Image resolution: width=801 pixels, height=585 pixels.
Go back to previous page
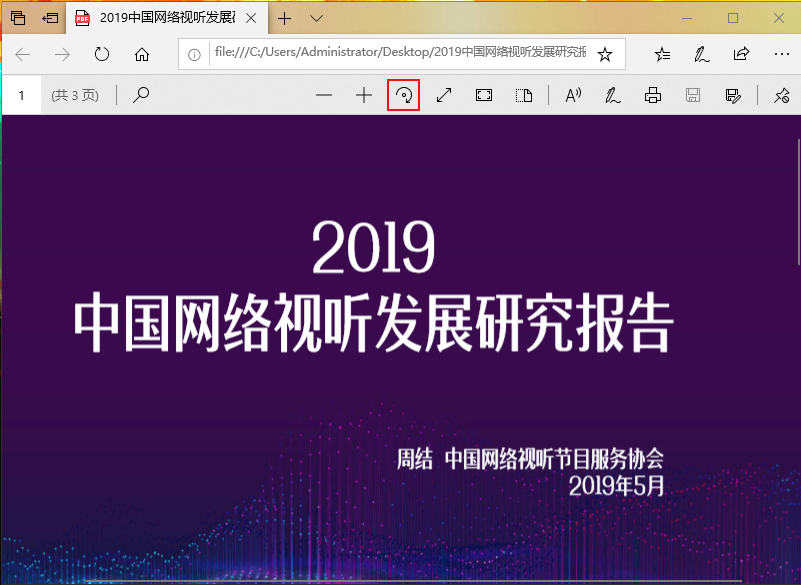(23, 54)
